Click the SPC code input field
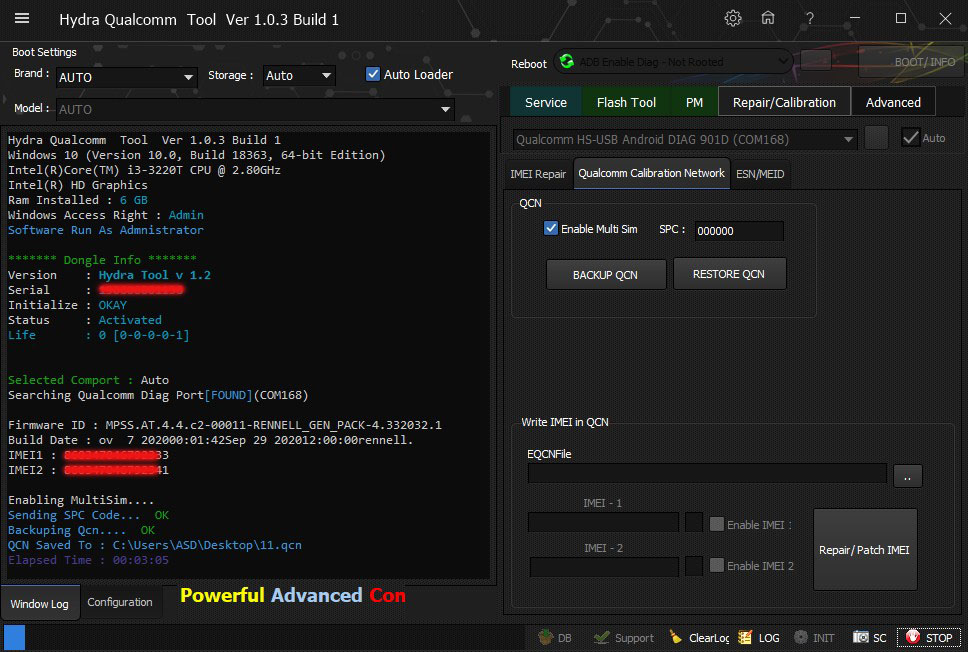The image size is (968, 652). (x=739, y=231)
